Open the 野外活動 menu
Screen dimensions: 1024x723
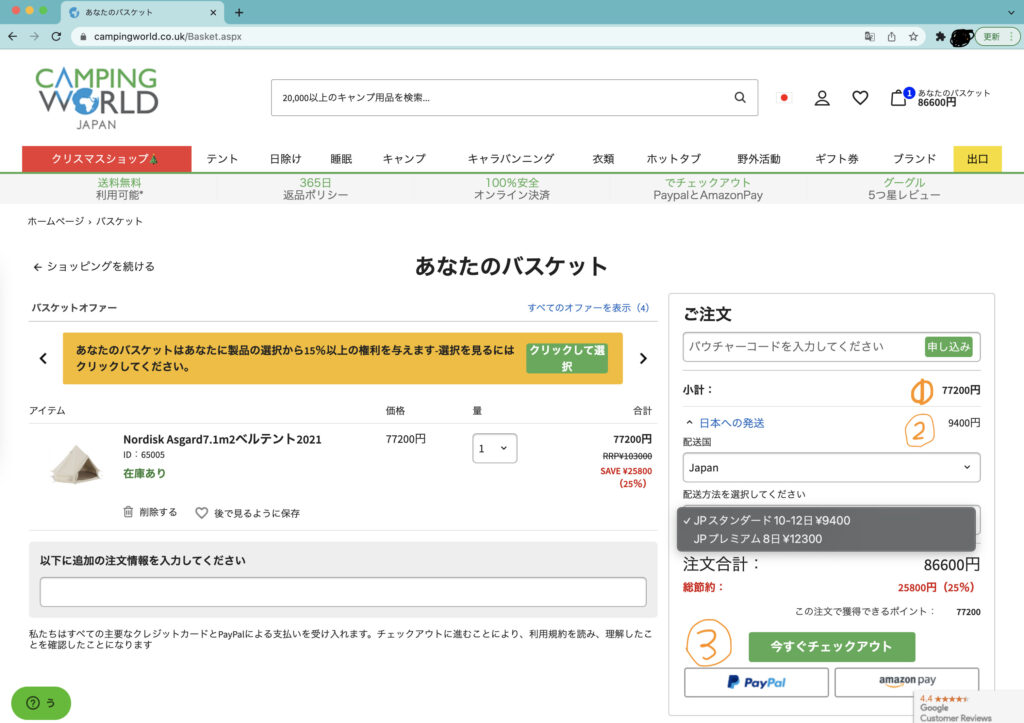[x=758, y=159]
